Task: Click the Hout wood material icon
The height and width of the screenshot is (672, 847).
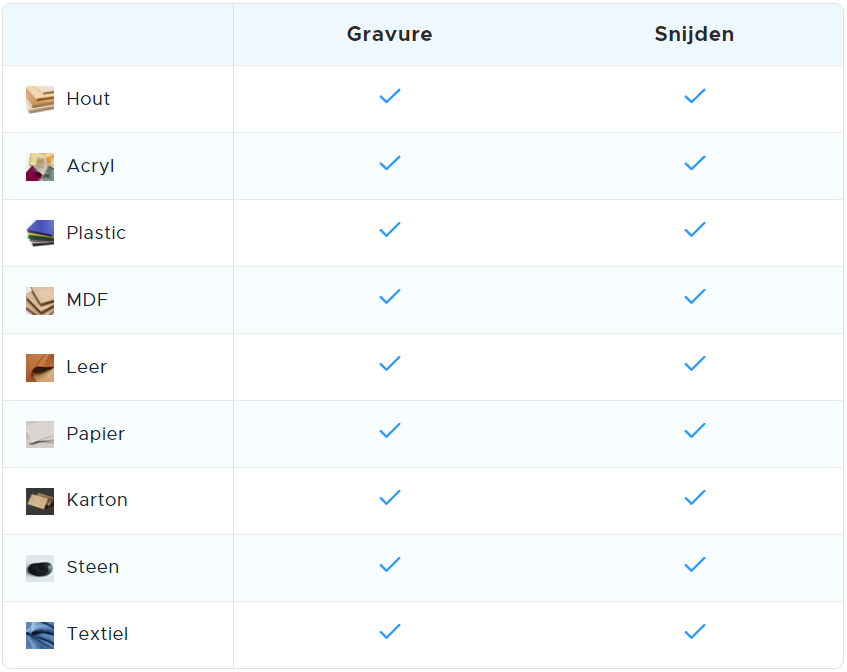Action: pos(40,99)
